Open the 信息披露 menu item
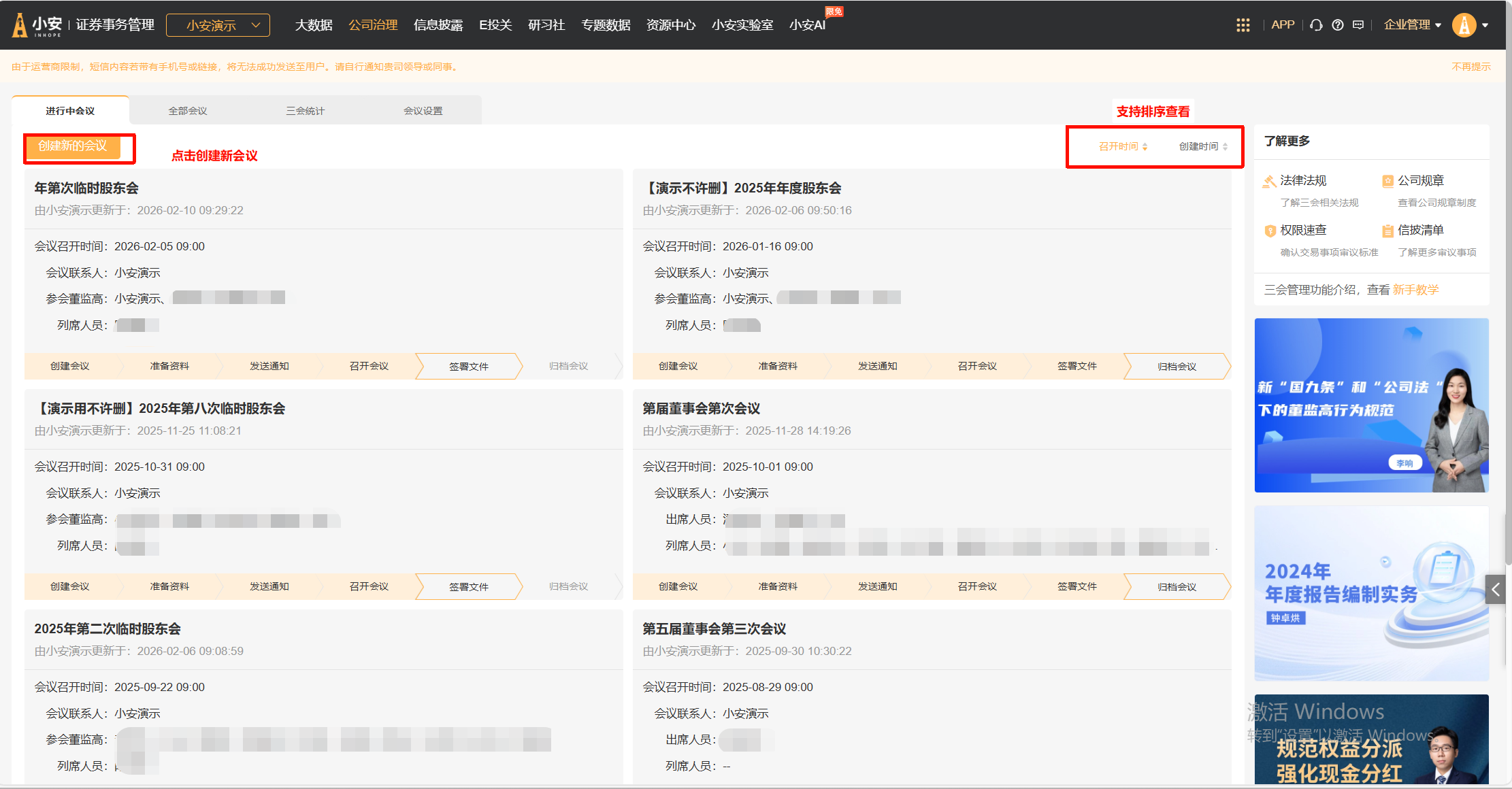 438,25
